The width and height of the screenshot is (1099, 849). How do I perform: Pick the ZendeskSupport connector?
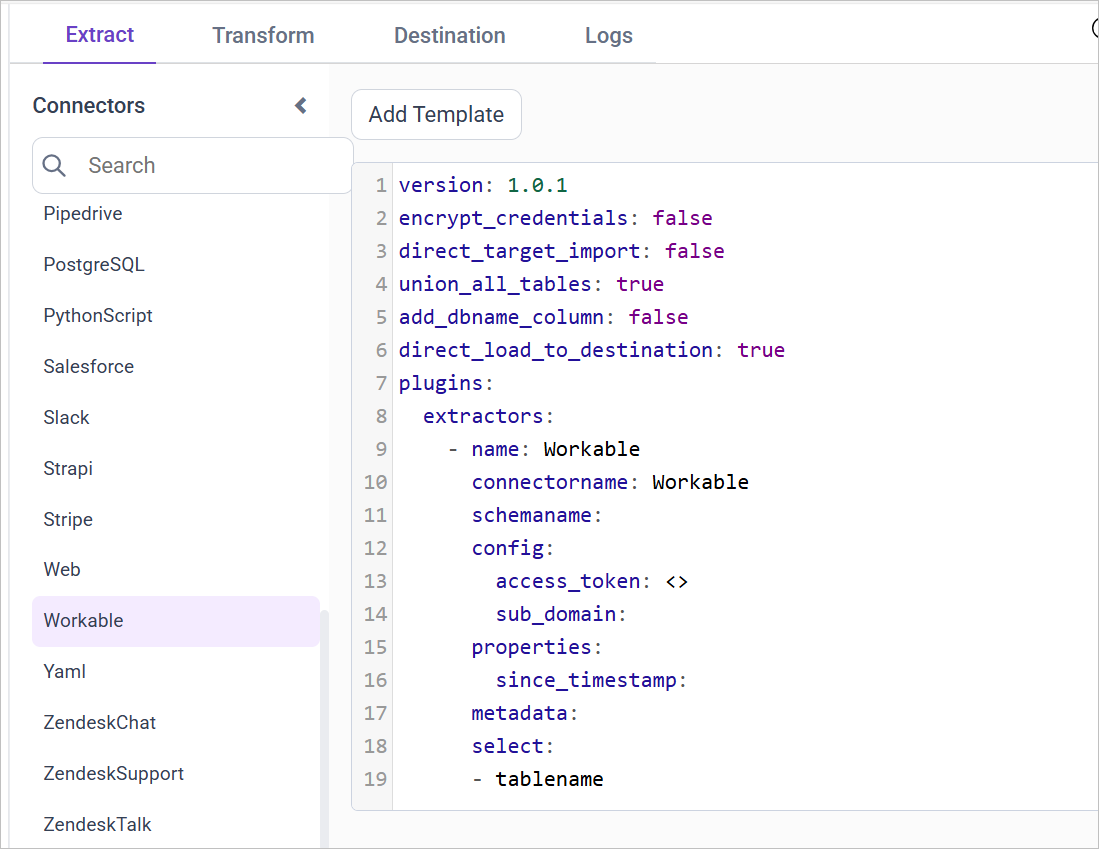113,773
